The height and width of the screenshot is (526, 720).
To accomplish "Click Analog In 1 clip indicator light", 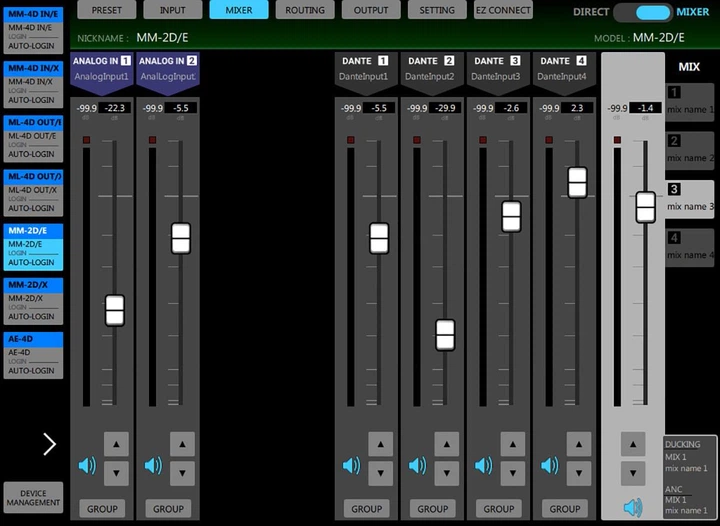I will [x=86, y=140].
